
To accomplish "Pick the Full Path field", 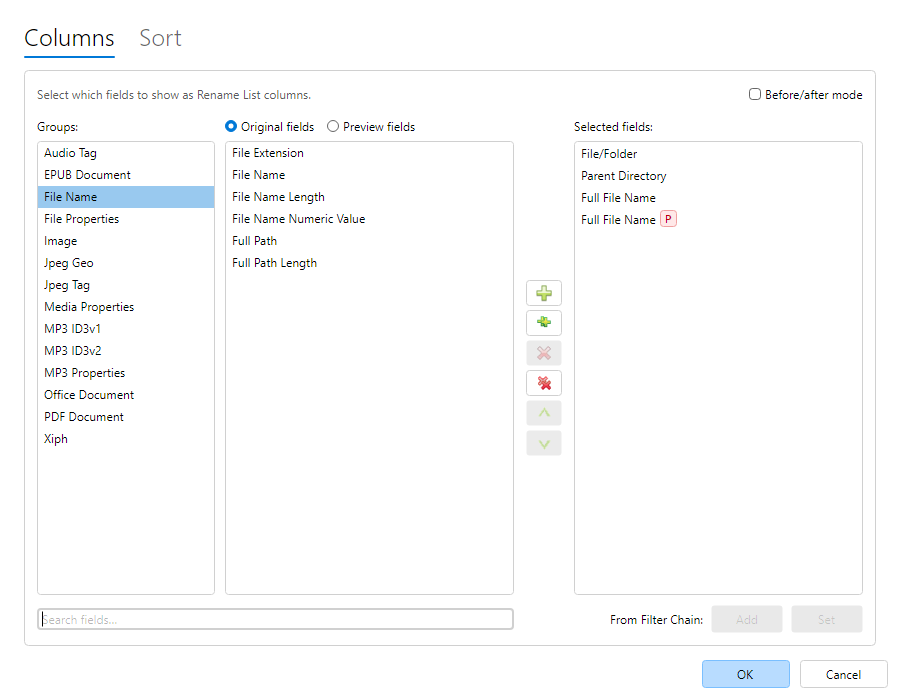I will [369, 241].
